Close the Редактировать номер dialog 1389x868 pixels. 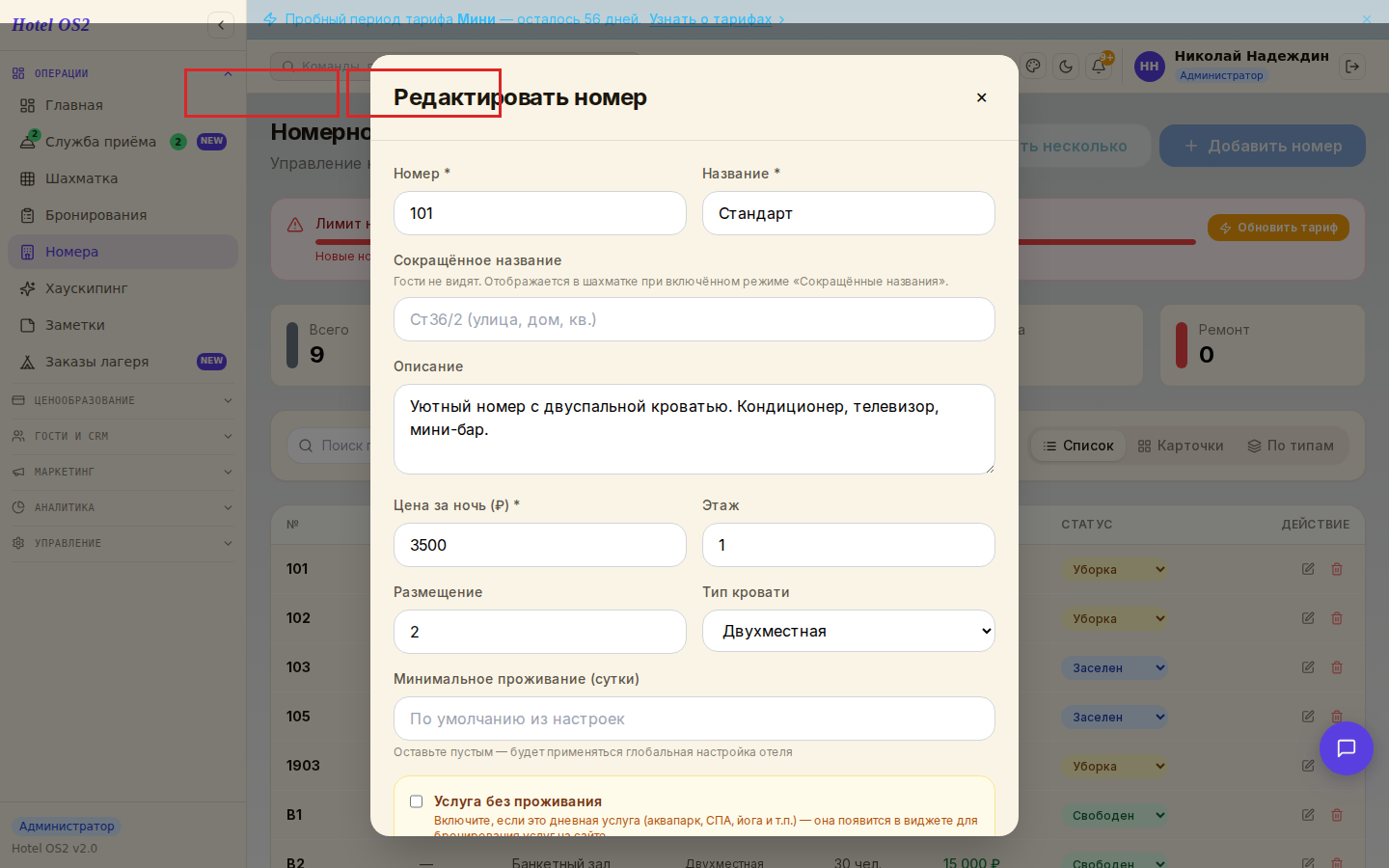pos(981,97)
